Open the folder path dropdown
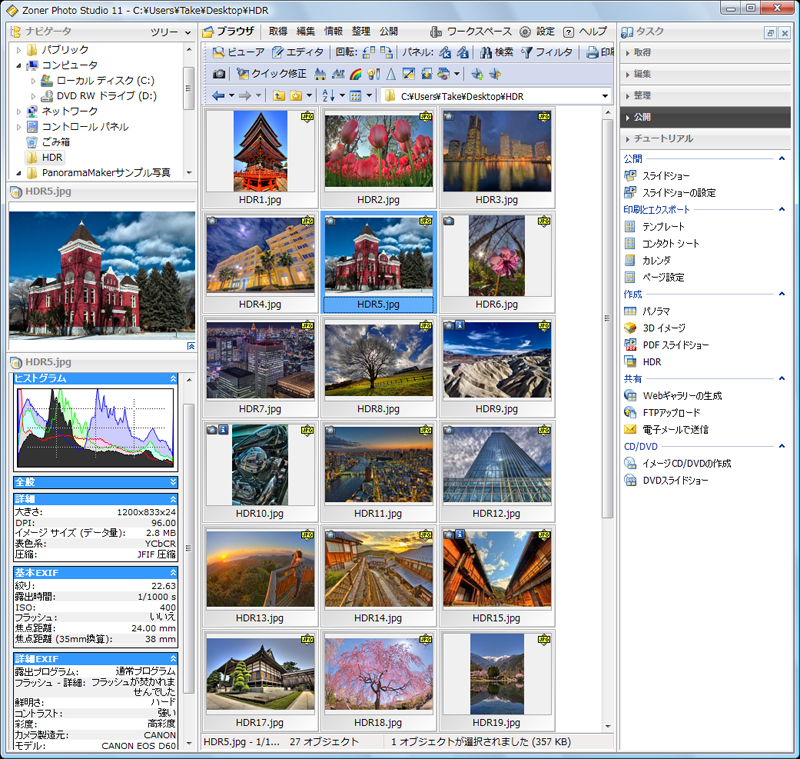This screenshot has width=800, height=759. click(x=605, y=96)
